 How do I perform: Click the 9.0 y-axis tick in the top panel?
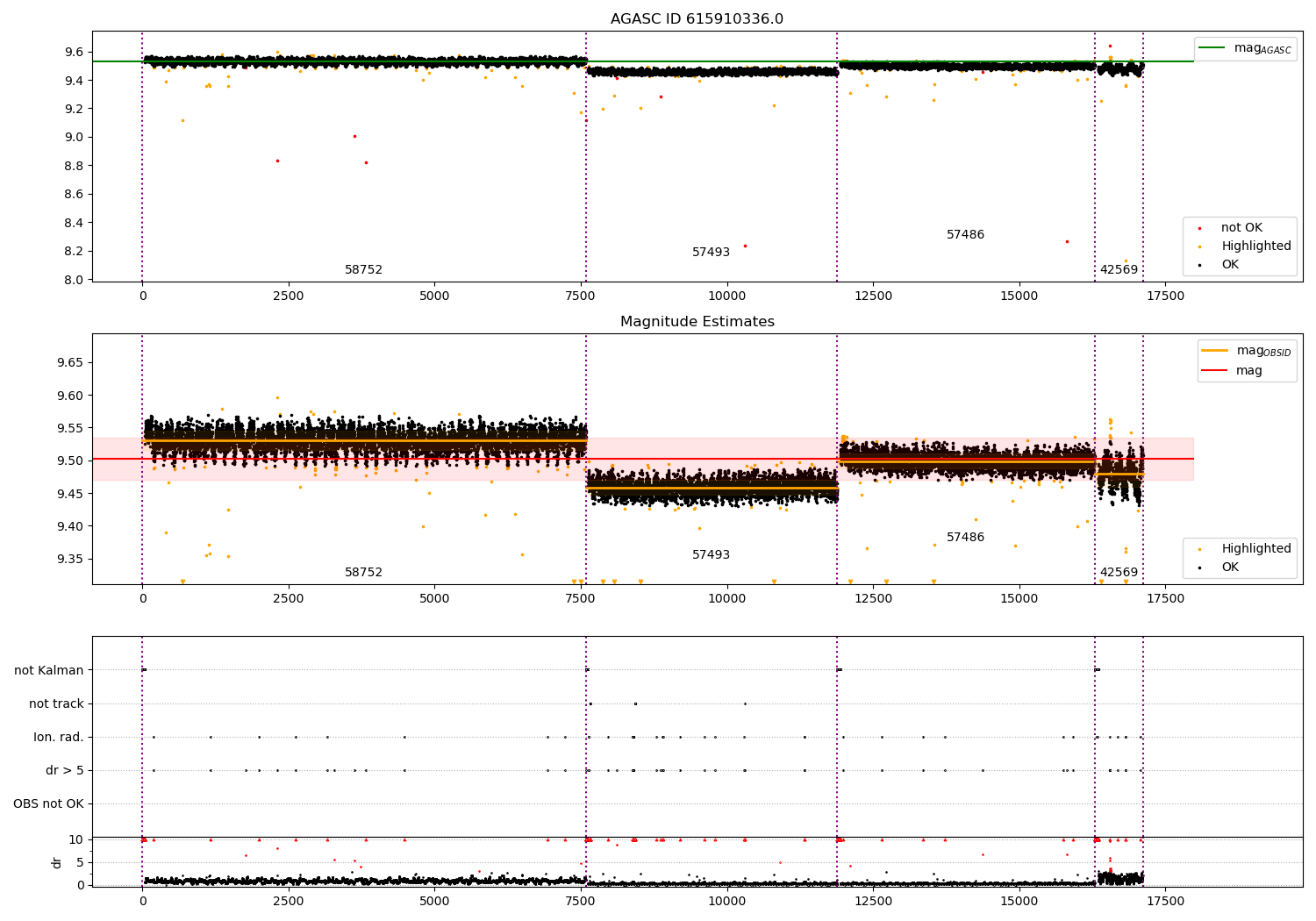tap(74, 138)
